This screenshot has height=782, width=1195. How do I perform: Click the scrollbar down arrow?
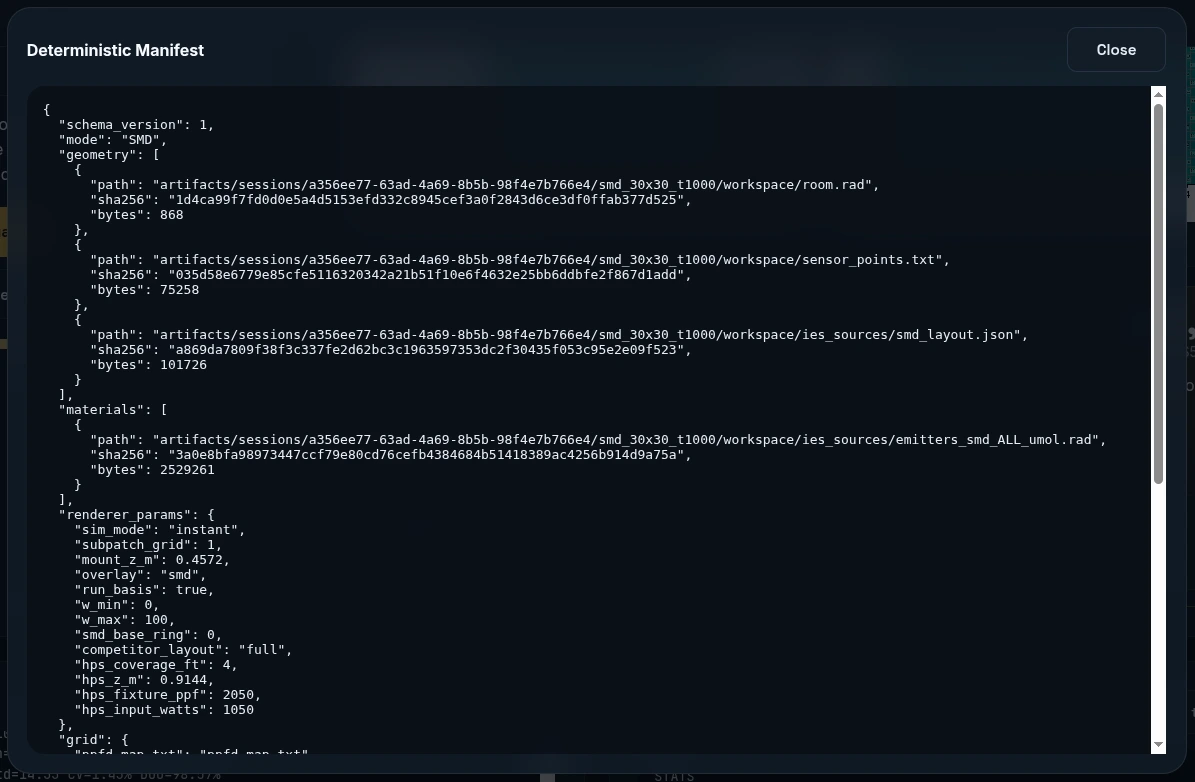click(1158, 745)
